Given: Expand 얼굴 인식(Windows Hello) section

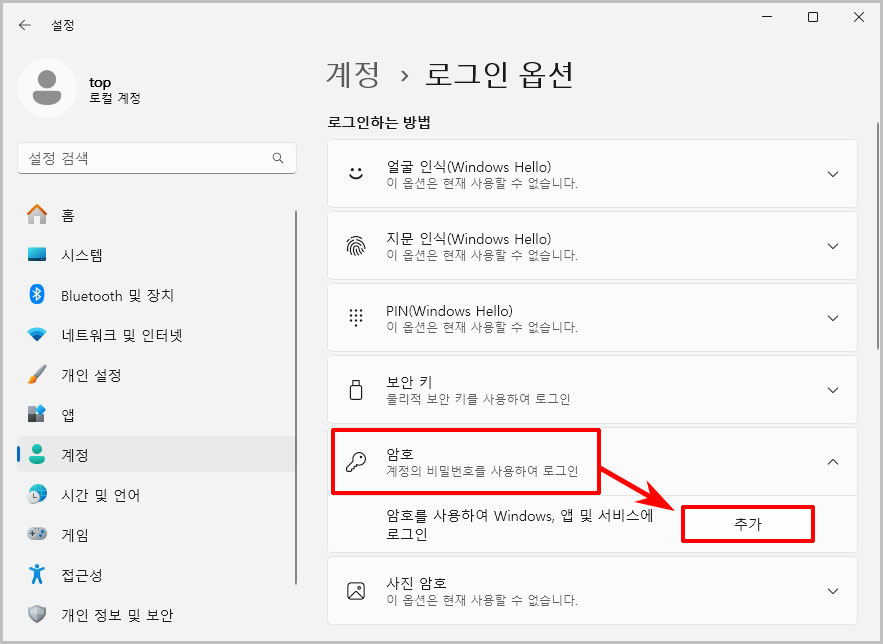Looking at the screenshot, I should click(x=833, y=173).
